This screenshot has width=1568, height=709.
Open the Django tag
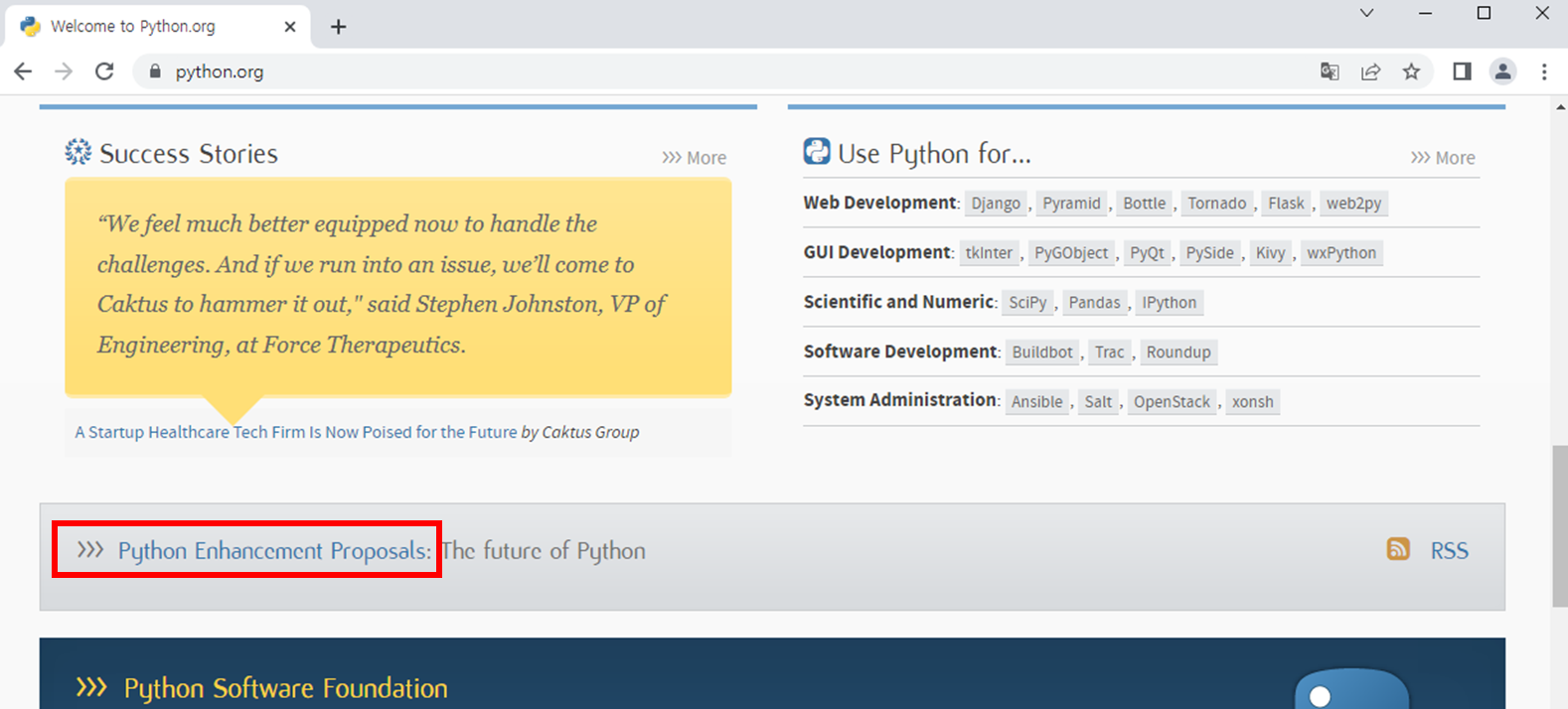pos(996,204)
